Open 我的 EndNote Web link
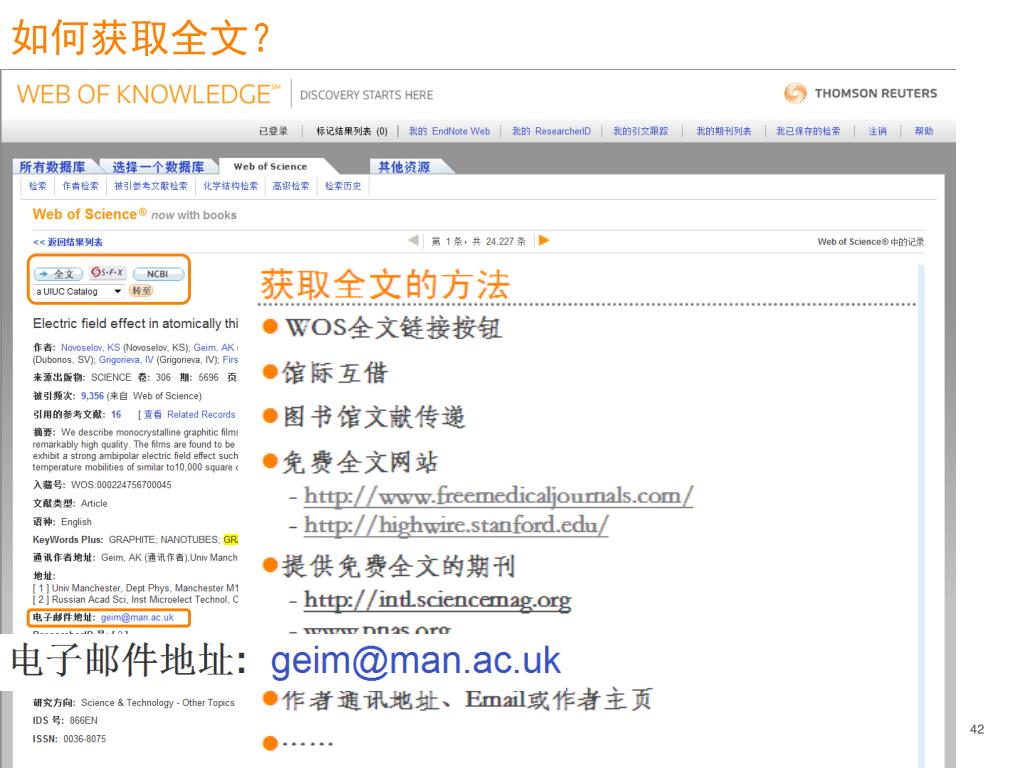 (449, 131)
